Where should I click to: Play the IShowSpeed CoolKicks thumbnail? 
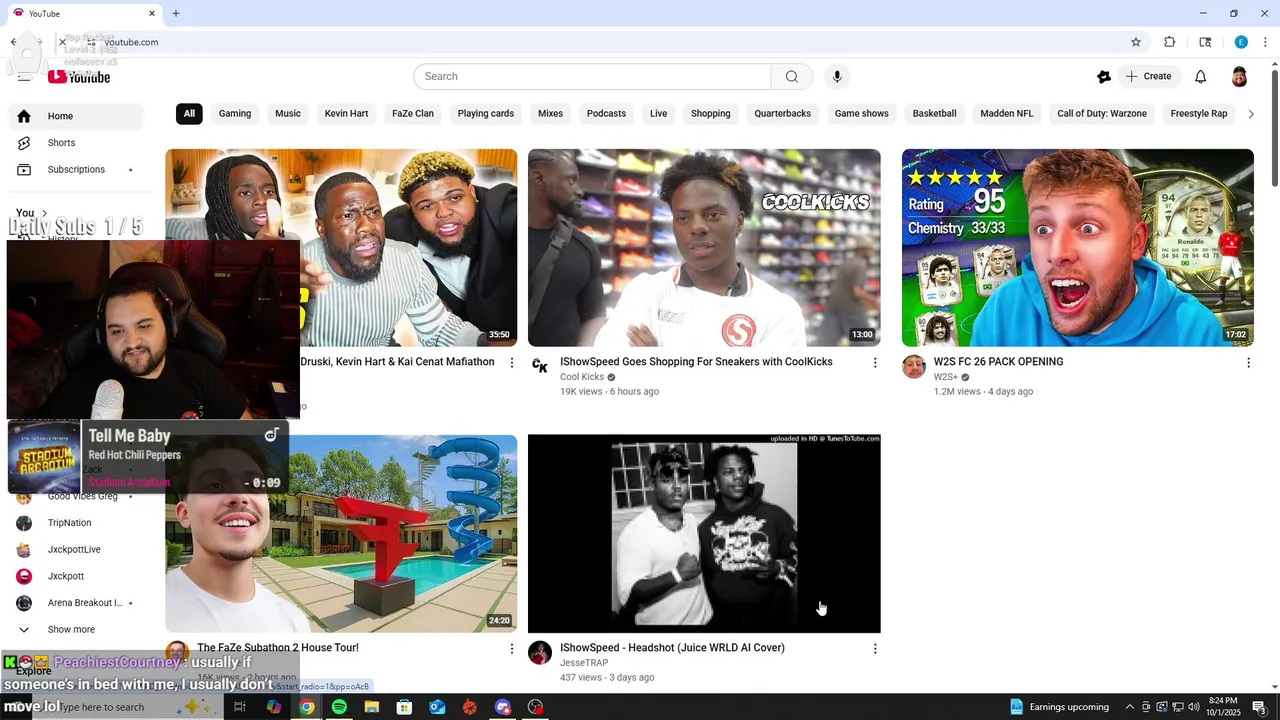(x=704, y=248)
